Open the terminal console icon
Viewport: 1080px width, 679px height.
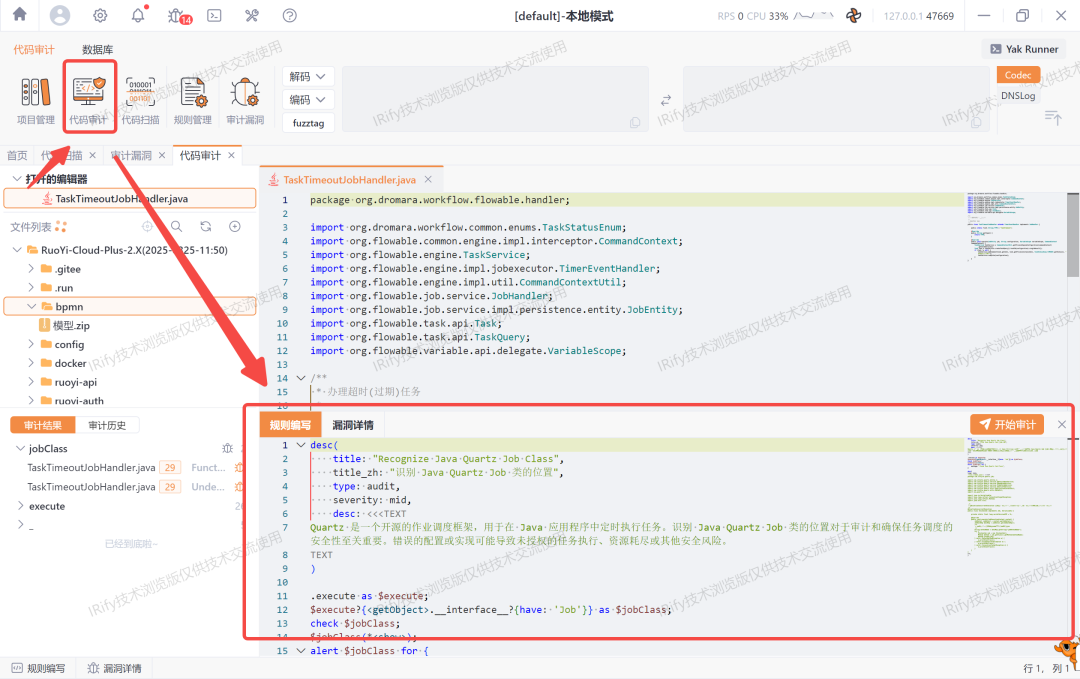click(x=214, y=15)
